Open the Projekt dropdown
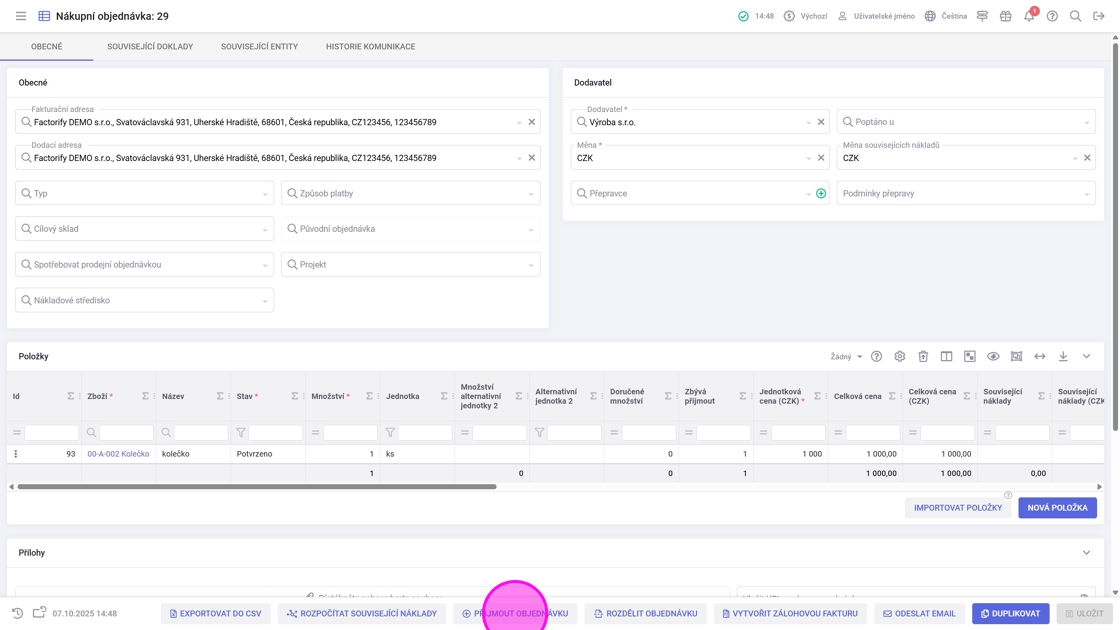This screenshot has width=1120, height=630. 411,264
